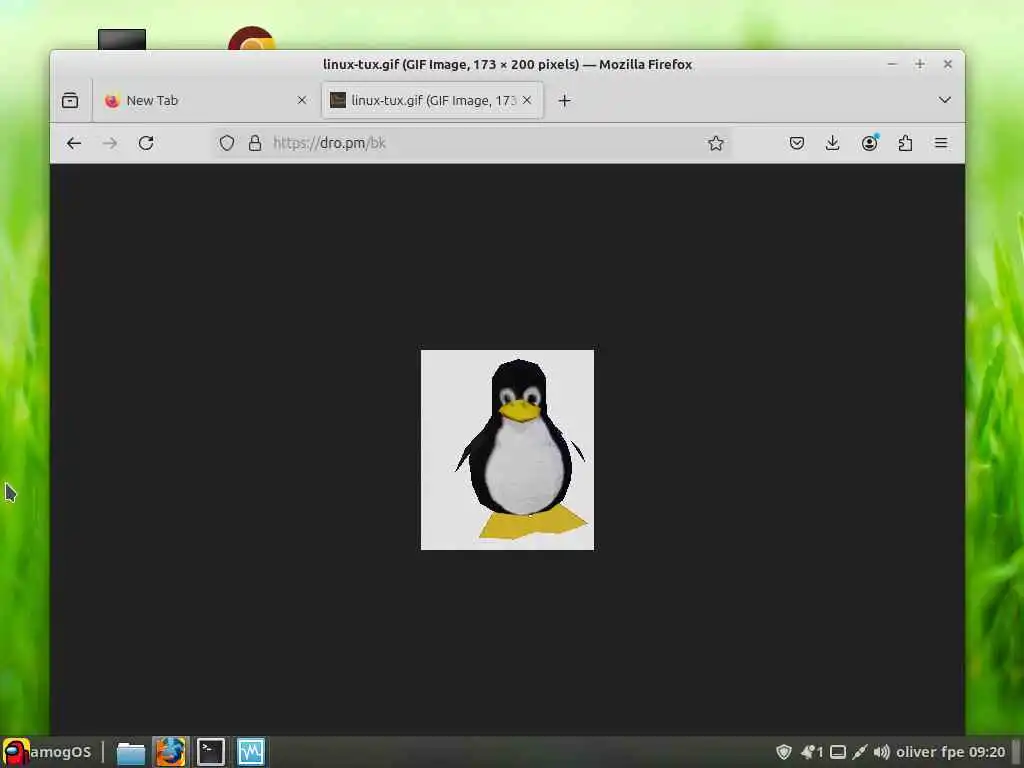Screen dimensions: 1024x768
Task: Open the extensions panel
Action: [x=905, y=143]
